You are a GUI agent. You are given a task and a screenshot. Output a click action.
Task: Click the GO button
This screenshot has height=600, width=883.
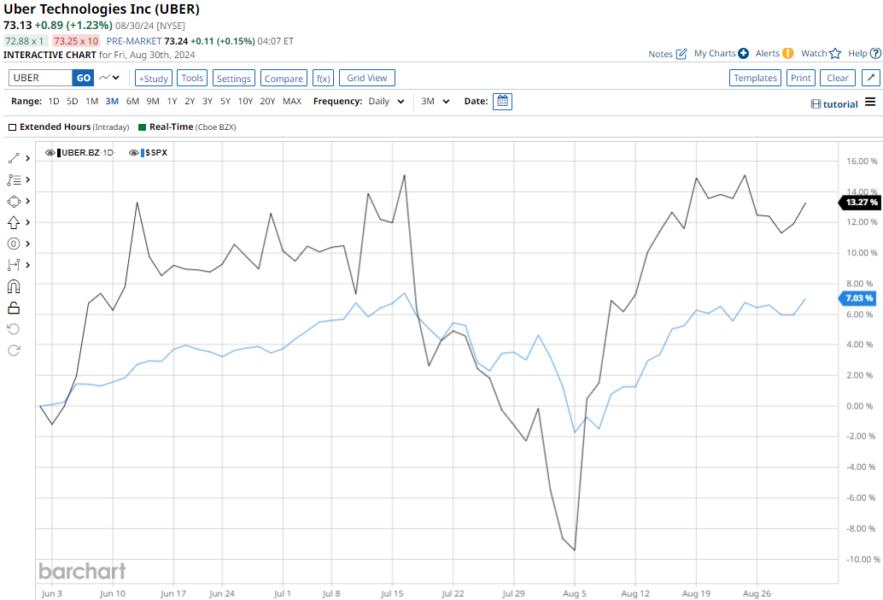(83, 78)
